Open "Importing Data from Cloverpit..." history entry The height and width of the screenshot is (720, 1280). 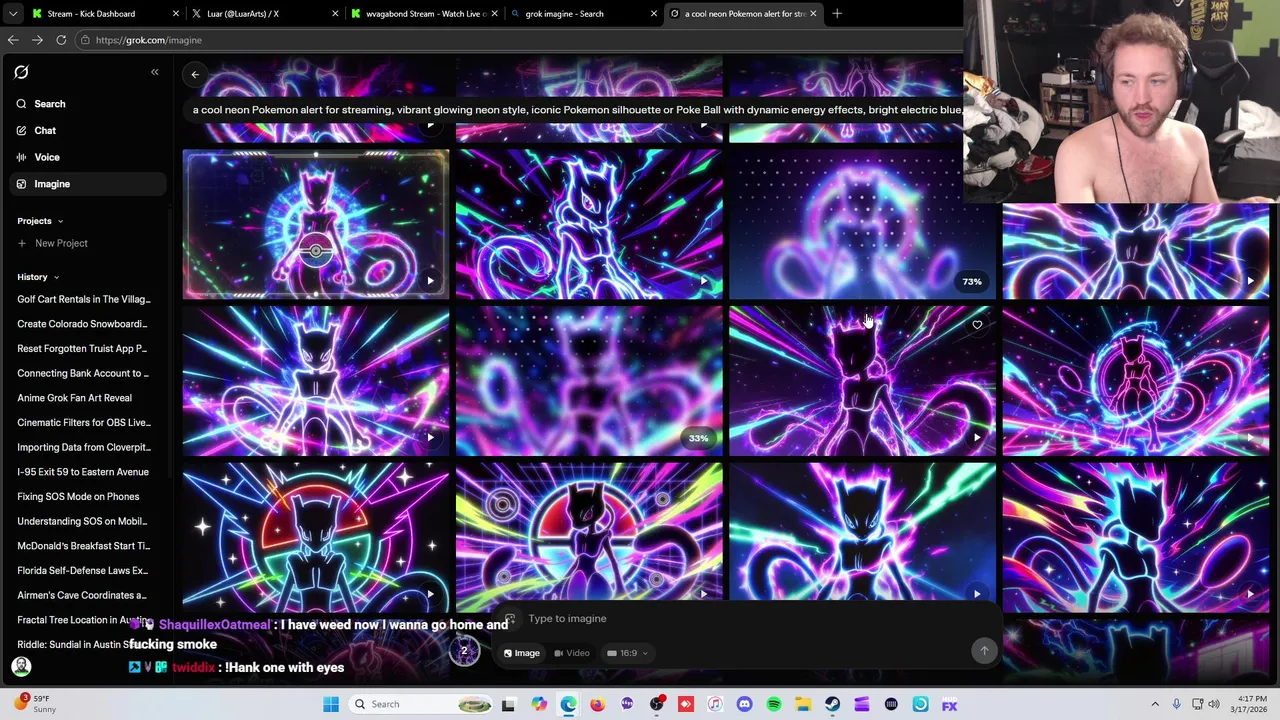(84, 447)
